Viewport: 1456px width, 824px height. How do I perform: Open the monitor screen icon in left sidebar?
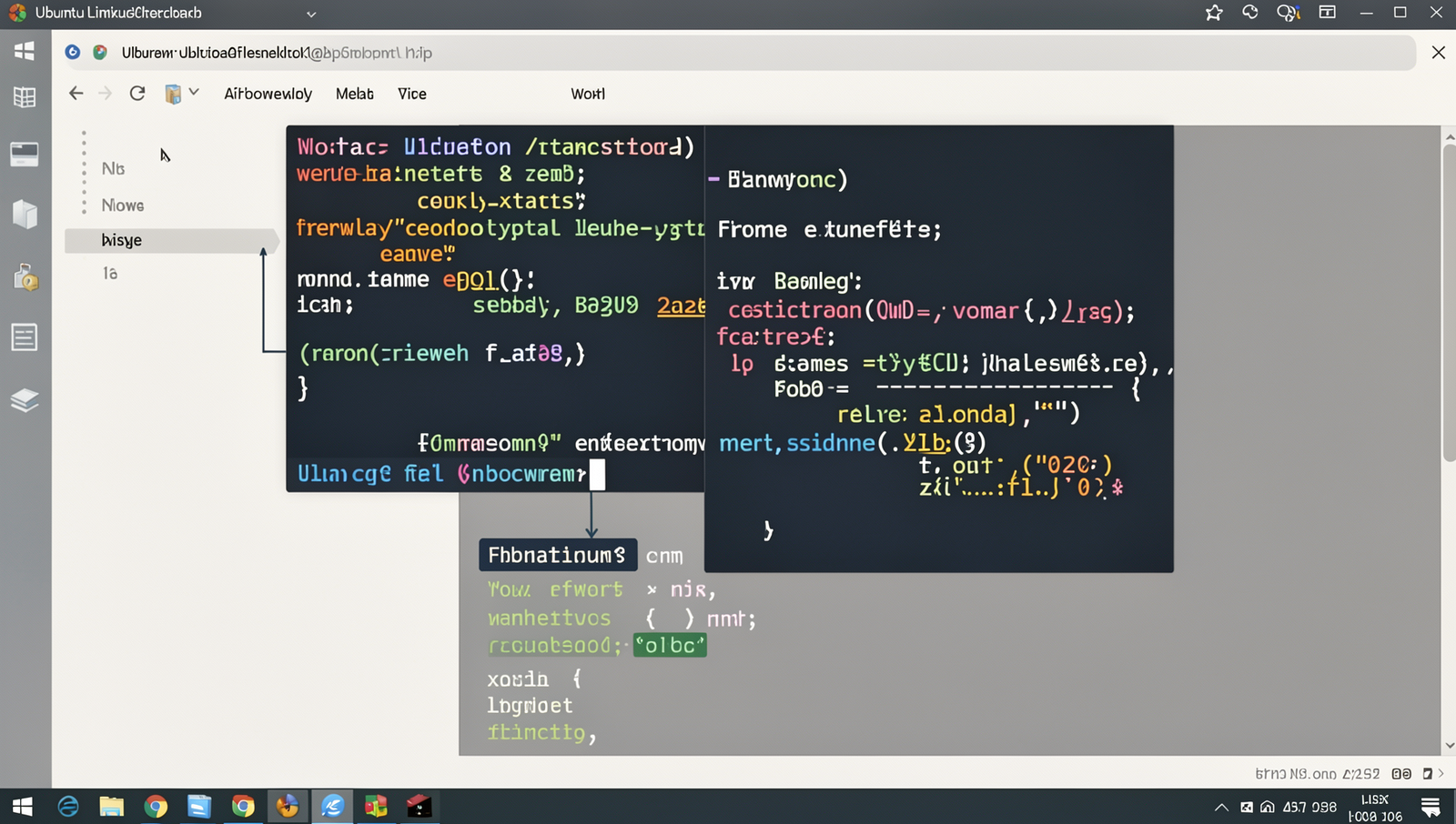[x=25, y=155]
